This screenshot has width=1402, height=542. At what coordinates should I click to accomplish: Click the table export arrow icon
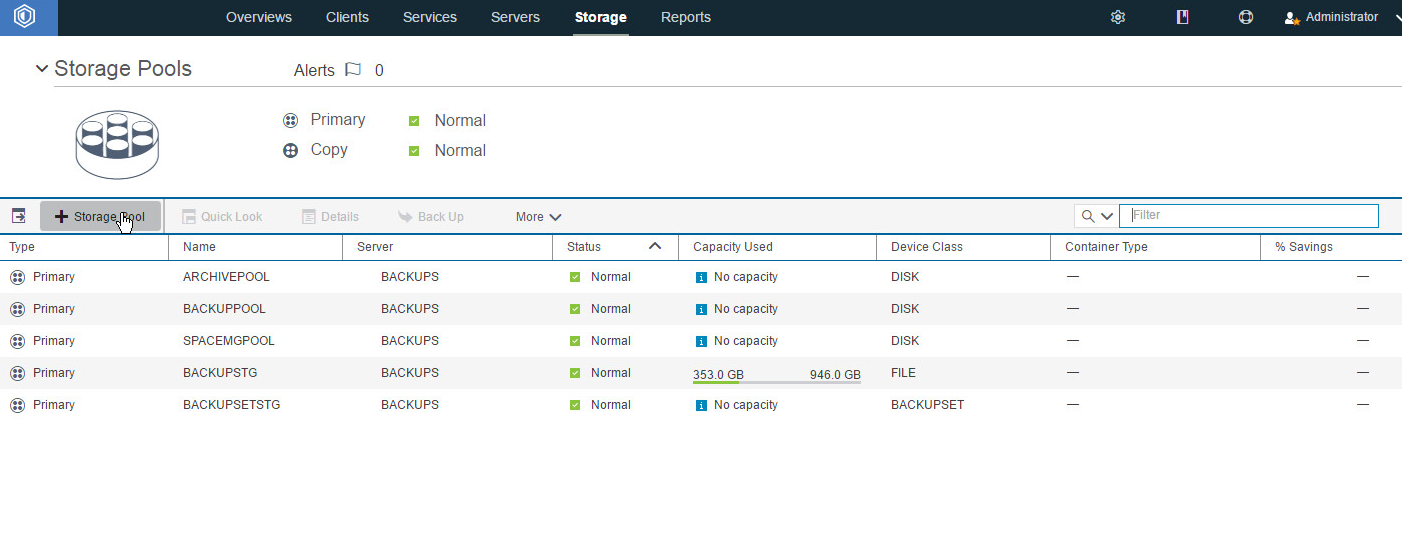[x=18, y=216]
